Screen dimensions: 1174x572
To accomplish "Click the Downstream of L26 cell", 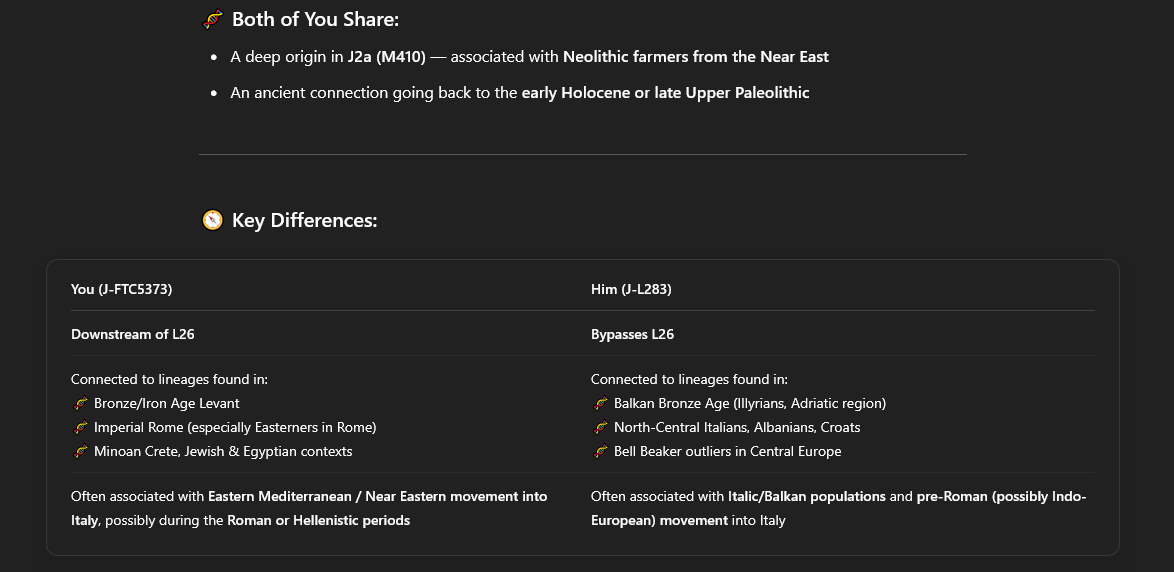I will click(x=133, y=334).
